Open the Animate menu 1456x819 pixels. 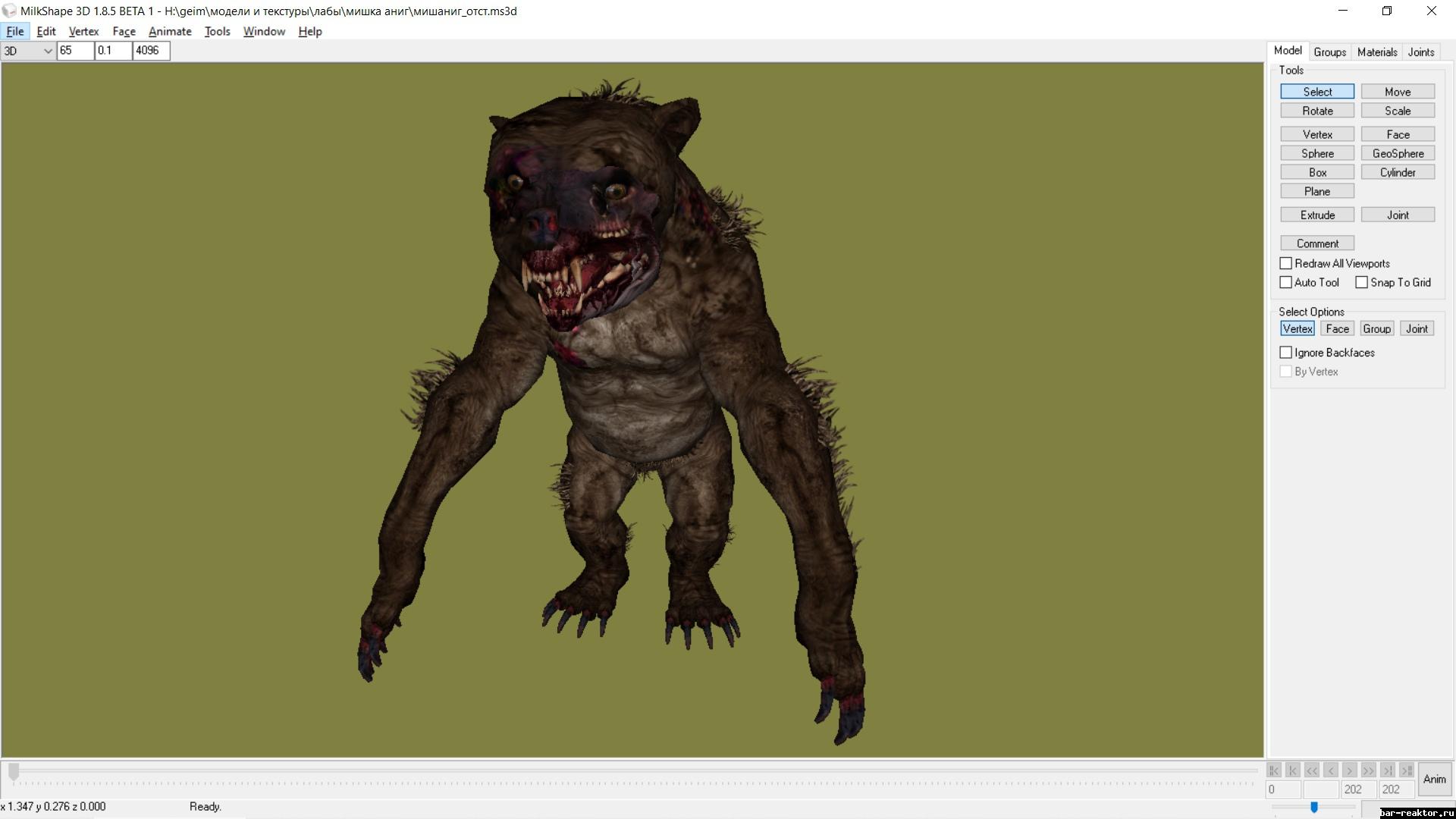[x=170, y=31]
